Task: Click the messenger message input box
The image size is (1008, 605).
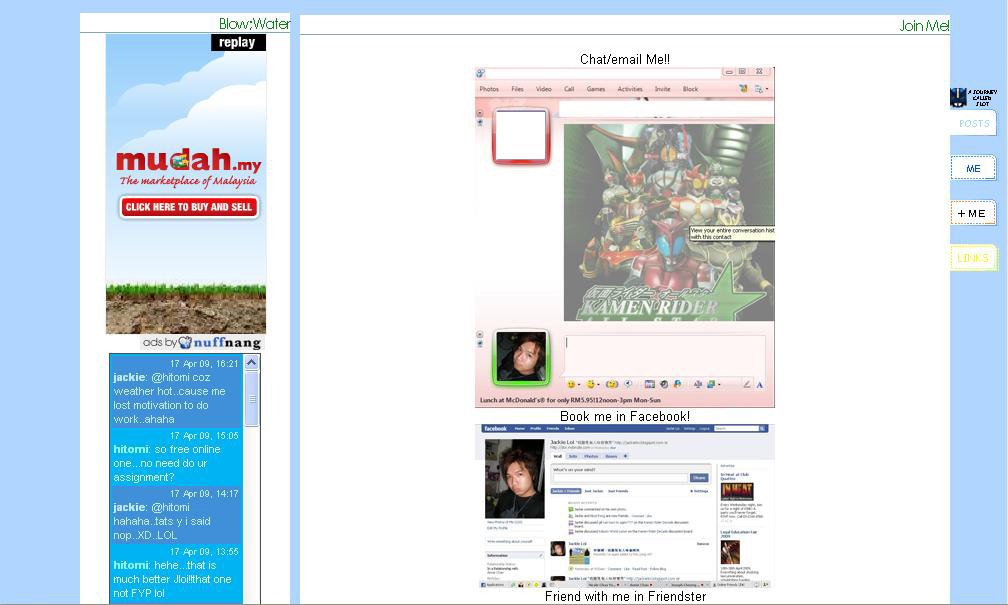Action: pos(665,356)
